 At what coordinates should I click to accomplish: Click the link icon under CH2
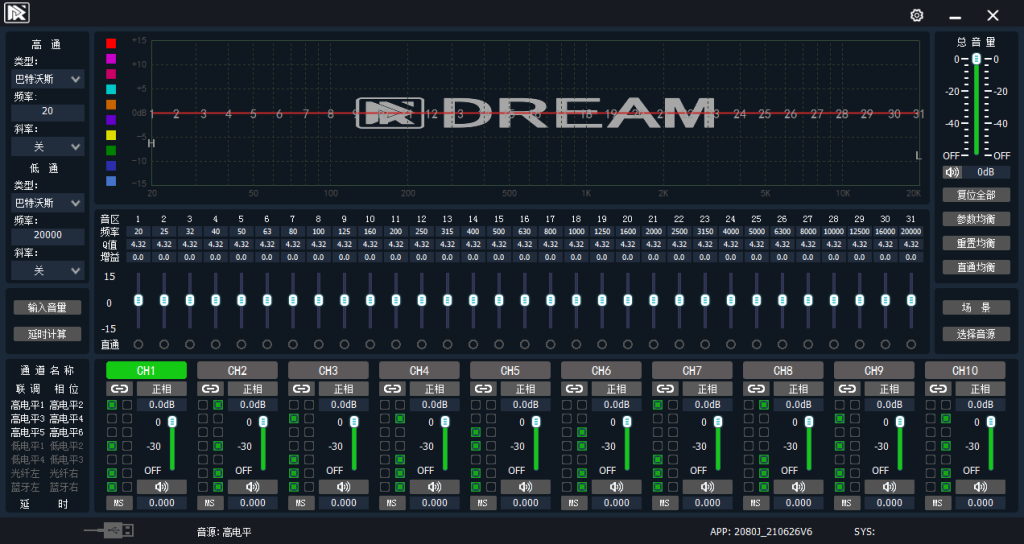click(210, 389)
